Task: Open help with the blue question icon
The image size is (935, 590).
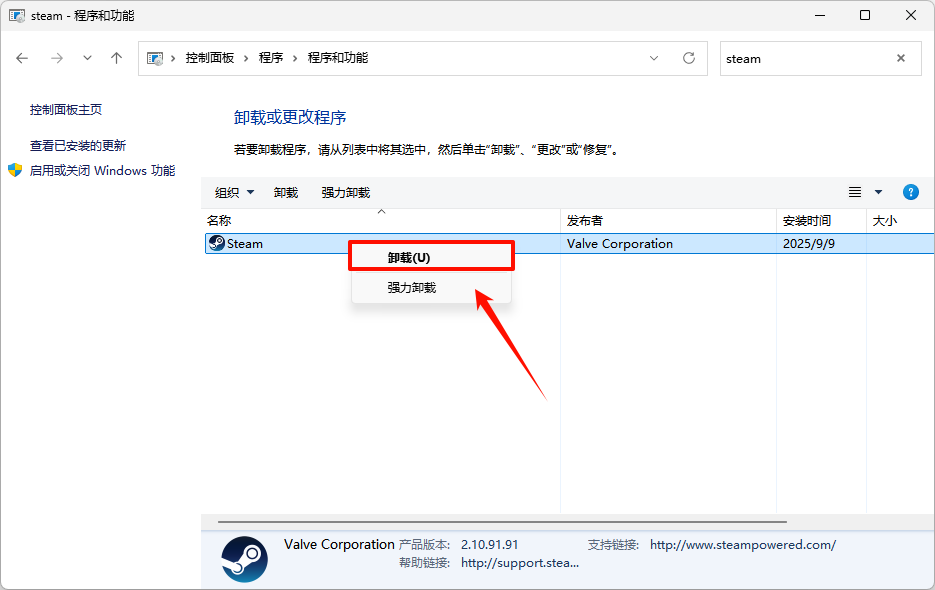Action: click(911, 192)
